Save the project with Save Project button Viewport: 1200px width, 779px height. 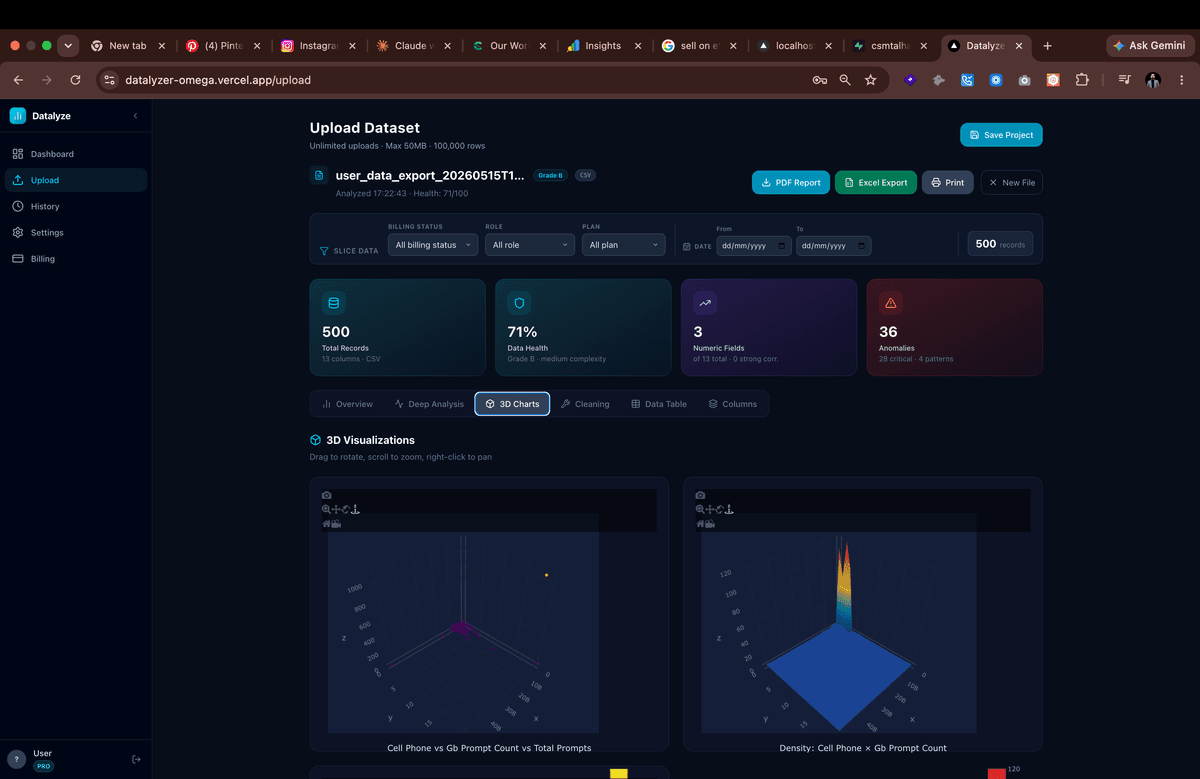[1001, 135]
